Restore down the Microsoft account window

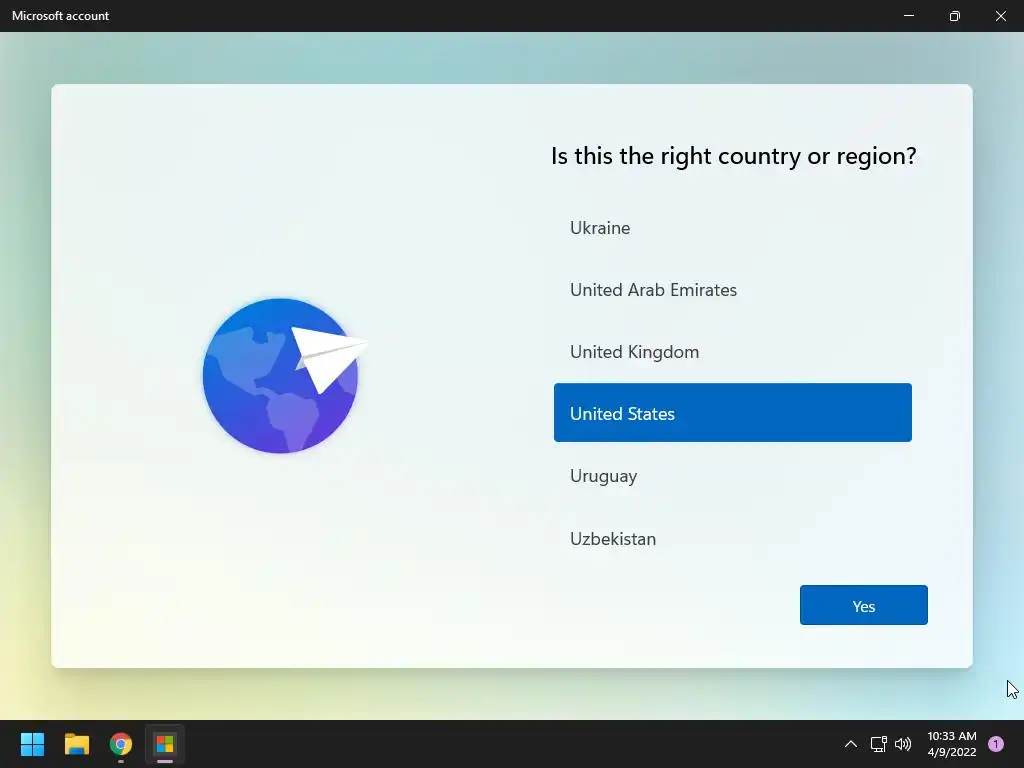pyautogui.click(x=954, y=16)
